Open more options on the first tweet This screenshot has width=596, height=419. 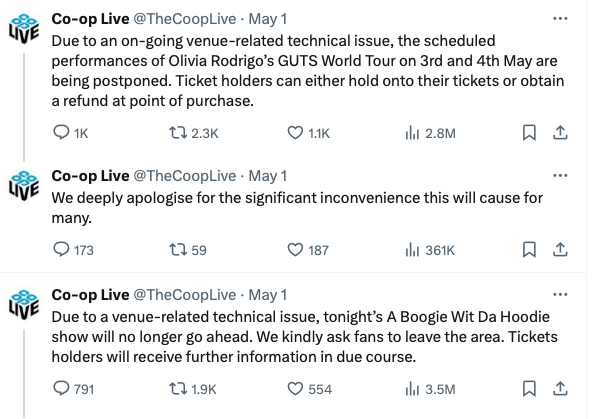(560, 18)
